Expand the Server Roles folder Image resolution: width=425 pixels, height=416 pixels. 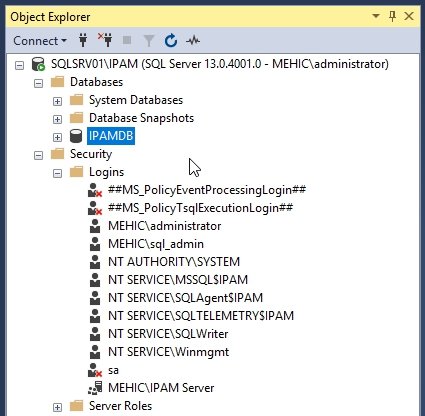point(58,407)
